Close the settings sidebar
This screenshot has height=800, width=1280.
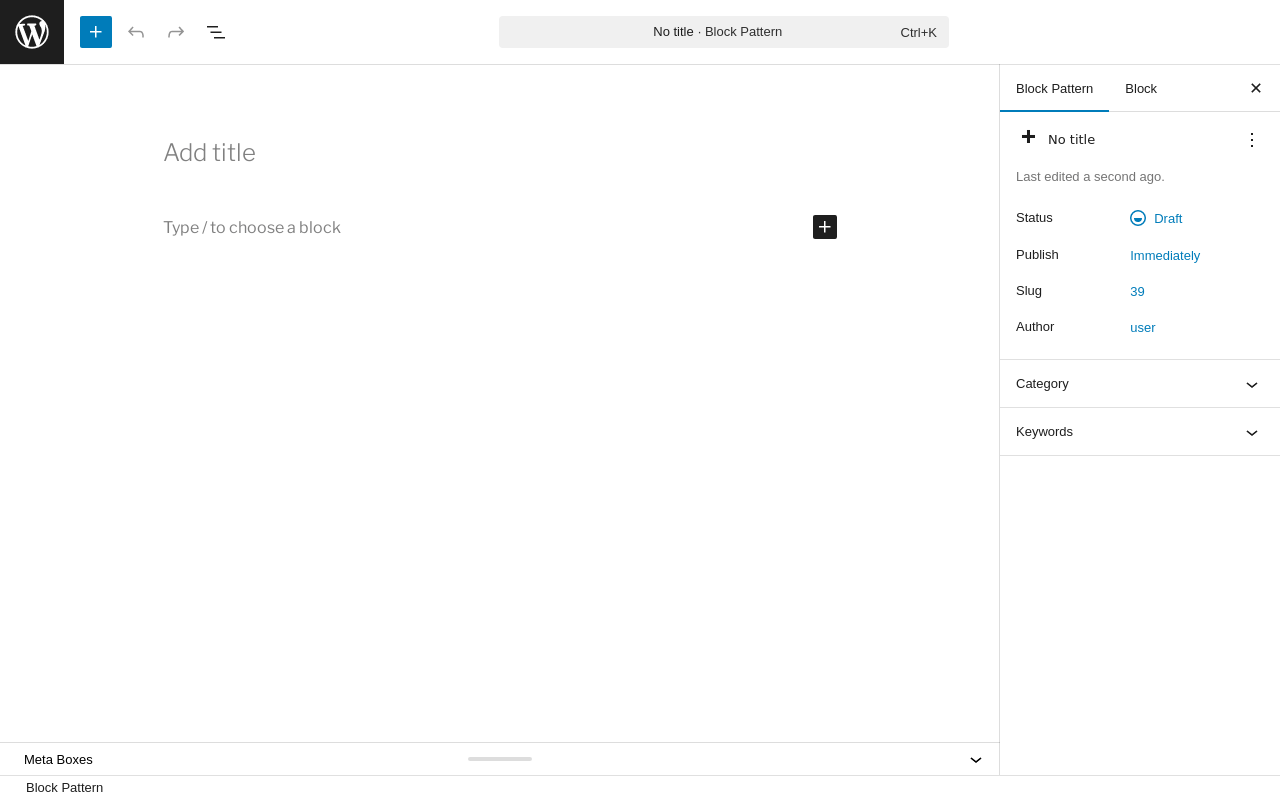point(1256,88)
